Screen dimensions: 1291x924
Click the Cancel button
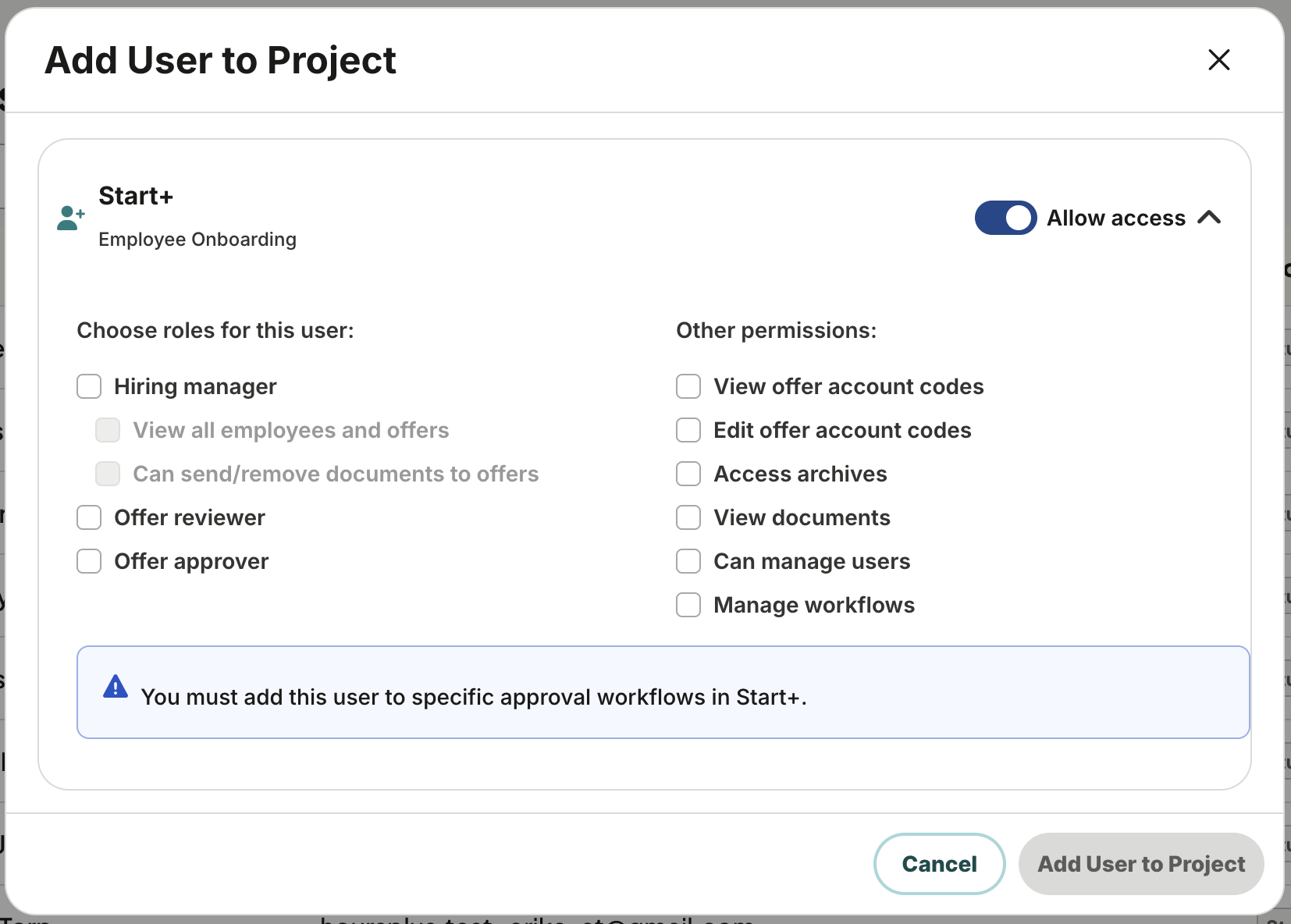click(939, 864)
